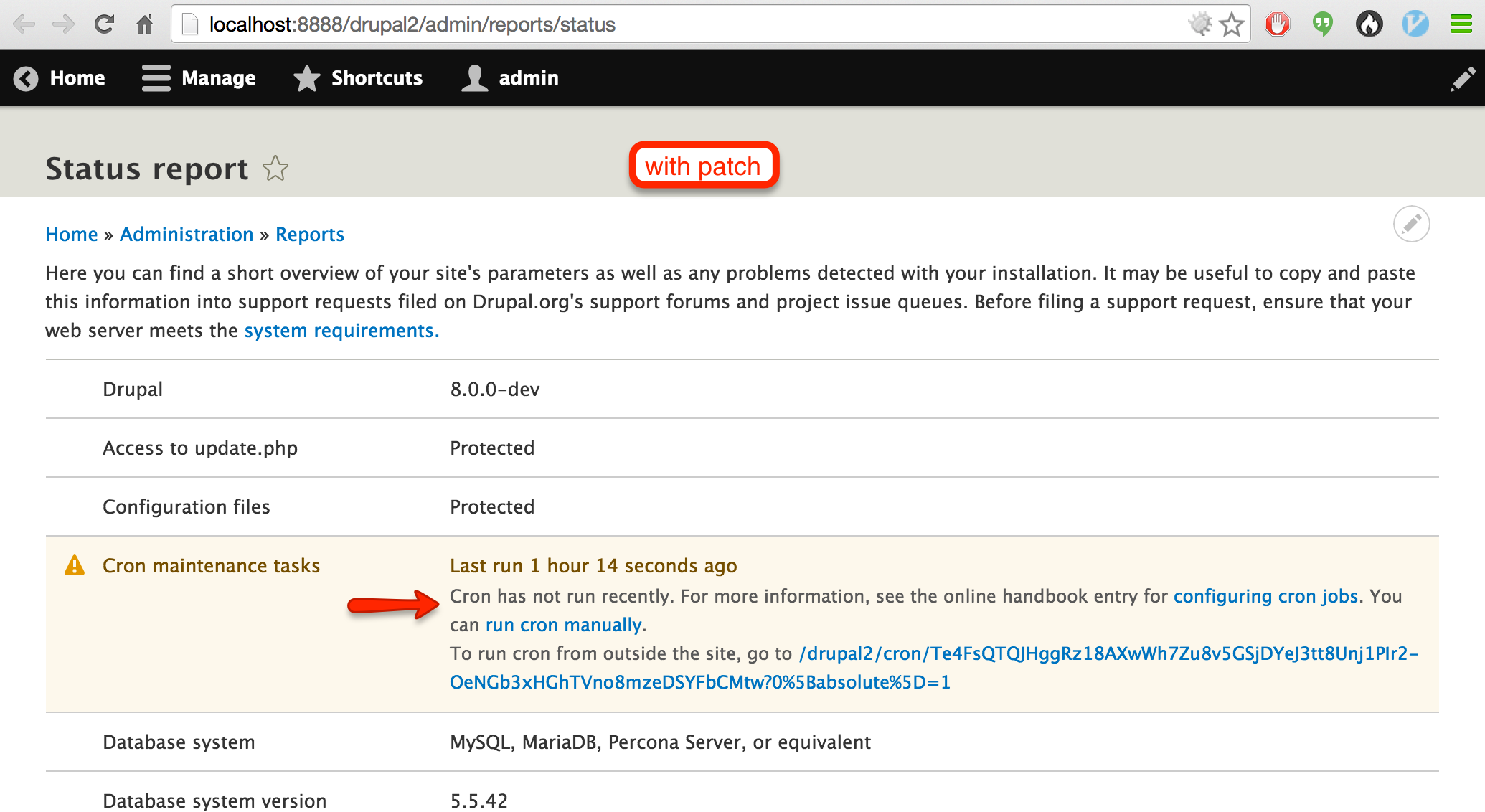The image size is (1485, 812).
Task: Click the edit pencil in the black toolbar
Action: [1462, 79]
